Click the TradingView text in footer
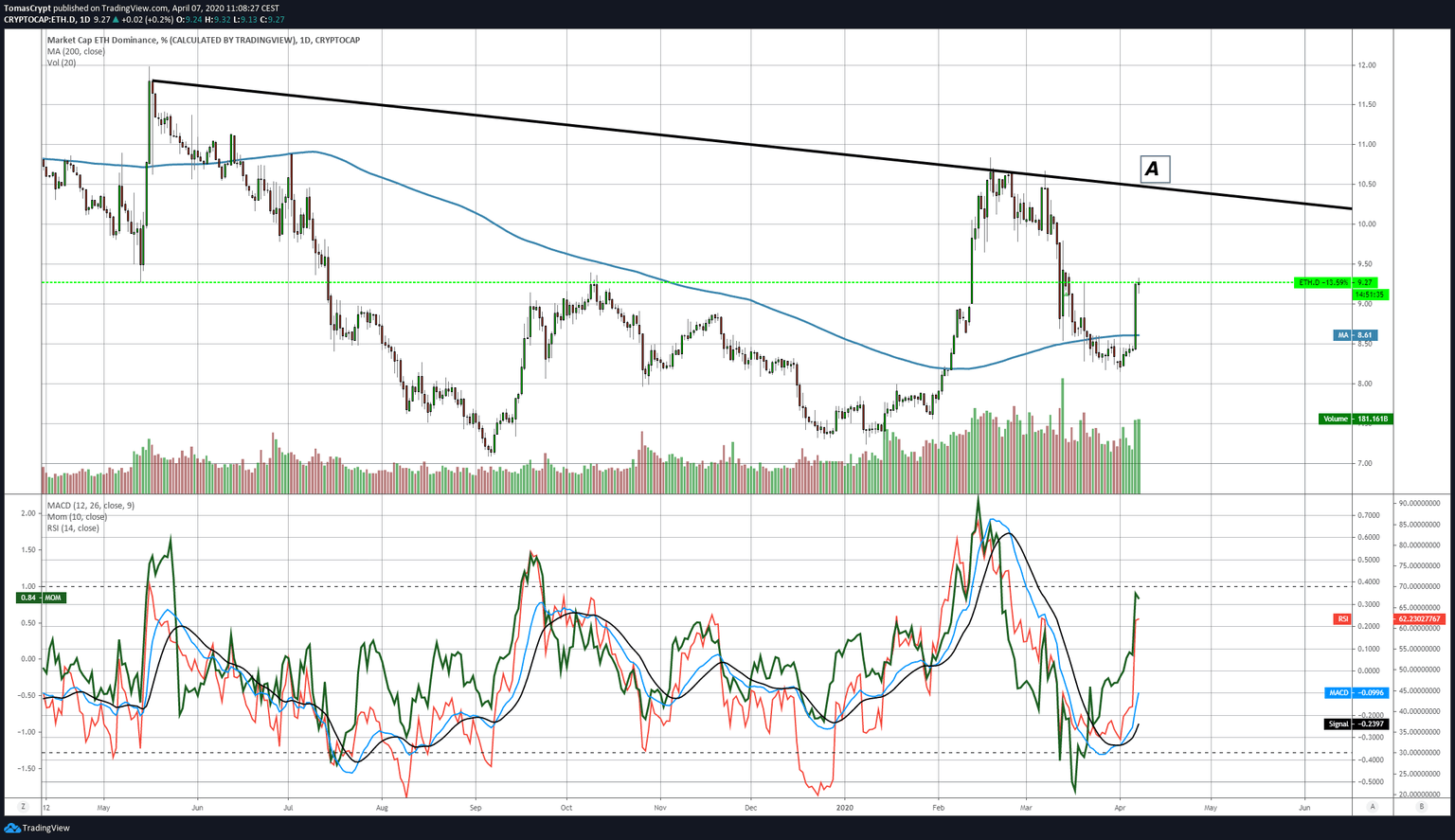The height and width of the screenshot is (840, 1455). tap(45, 828)
